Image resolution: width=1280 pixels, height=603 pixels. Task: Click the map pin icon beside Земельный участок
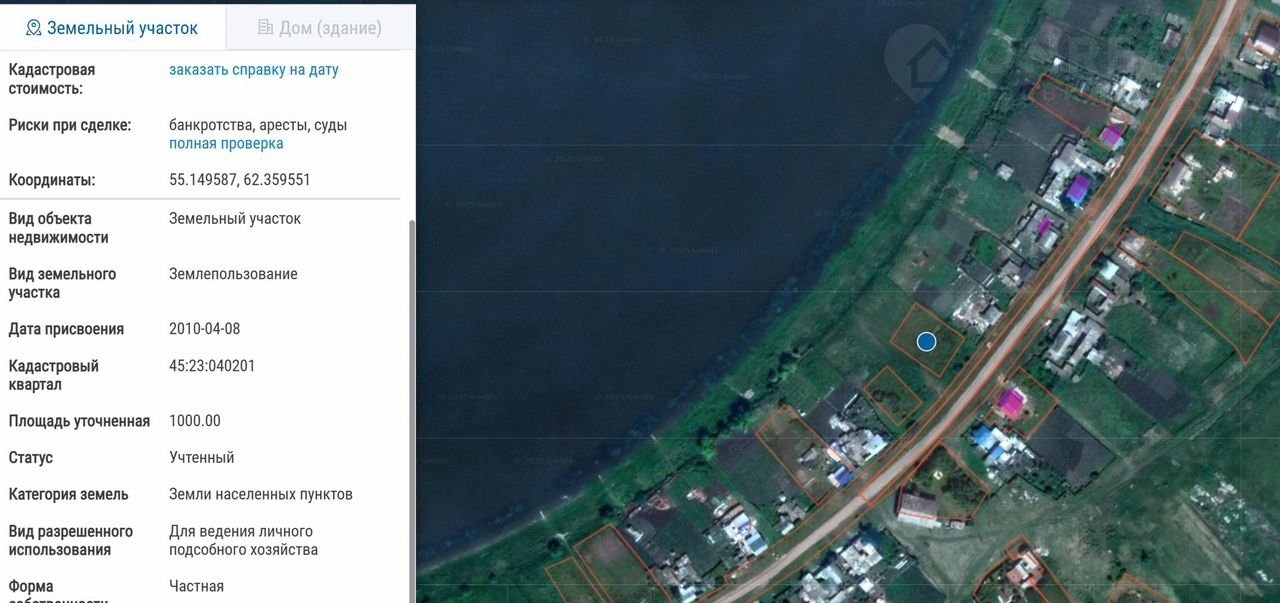click(33, 28)
